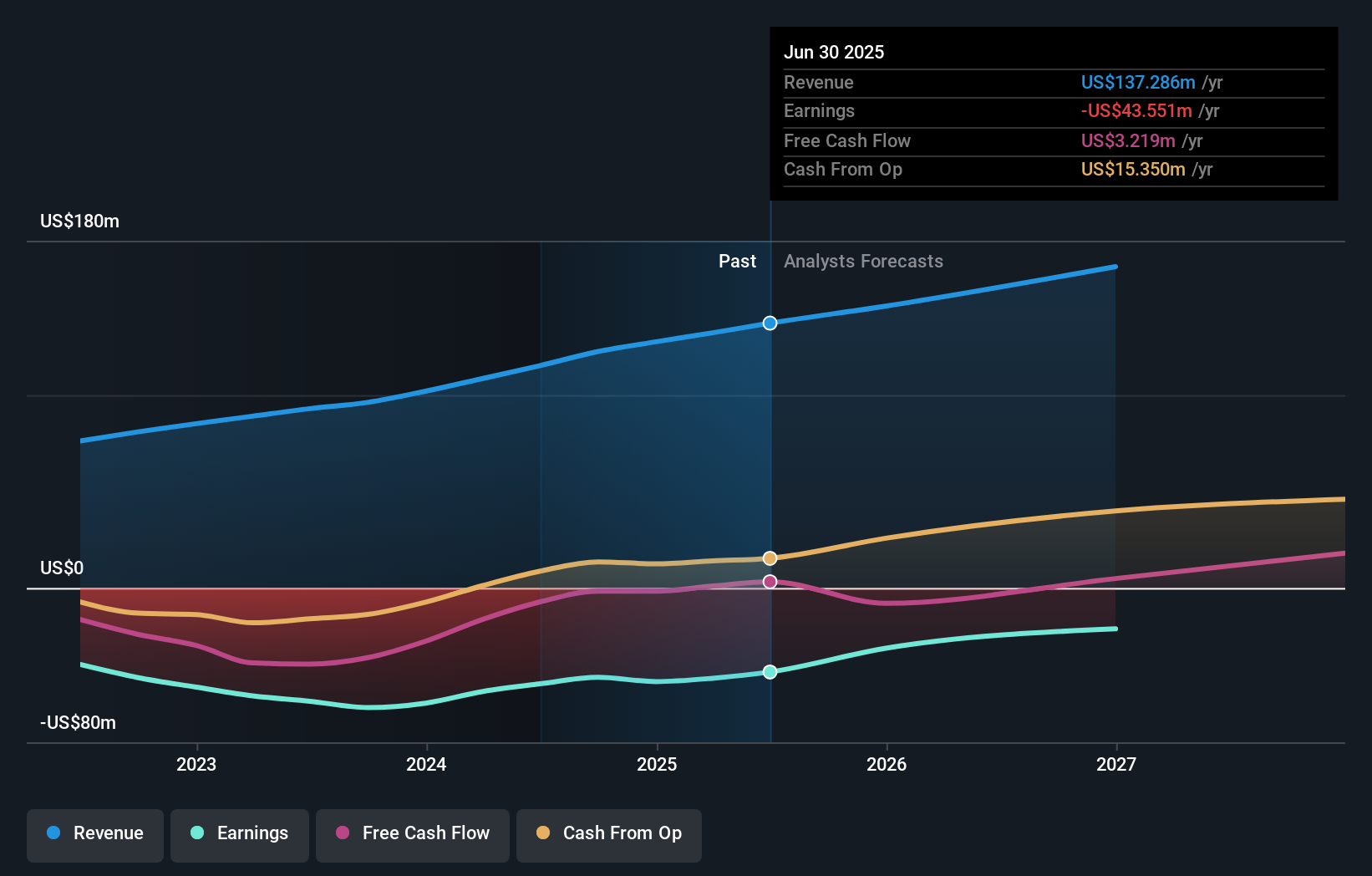Expand the Jun 30 2025 tooltip panel
Screen dimensions: 1372x876
tap(1053, 113)
